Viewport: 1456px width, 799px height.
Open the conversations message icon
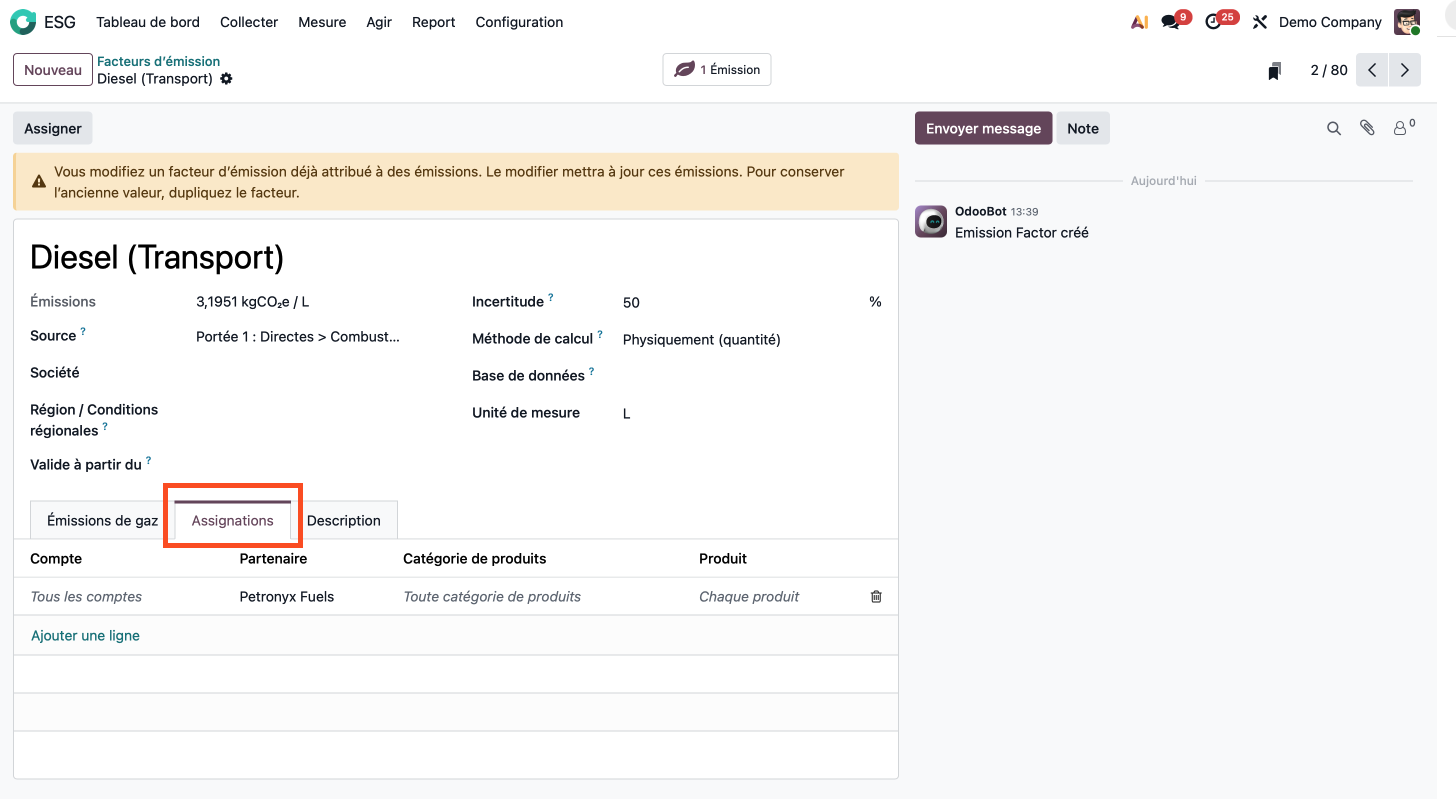coord(1170,22)
